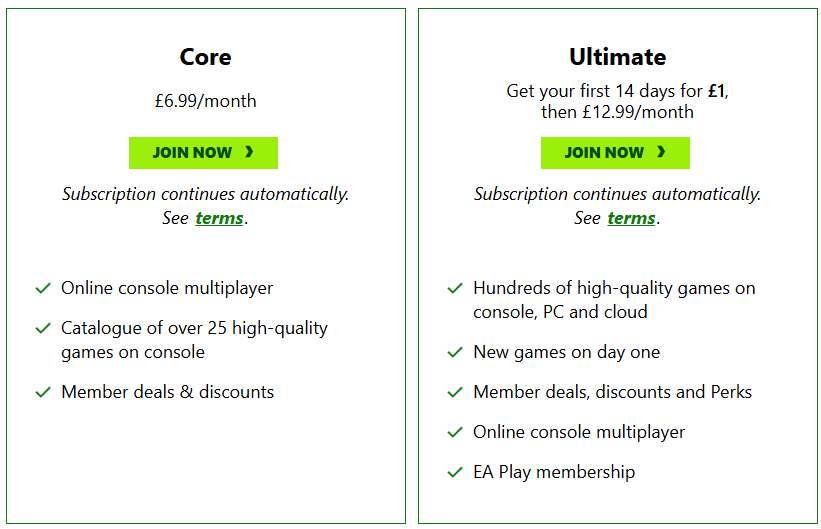
Task: Select the EA Play membership feature text
Action: point(554,472)
